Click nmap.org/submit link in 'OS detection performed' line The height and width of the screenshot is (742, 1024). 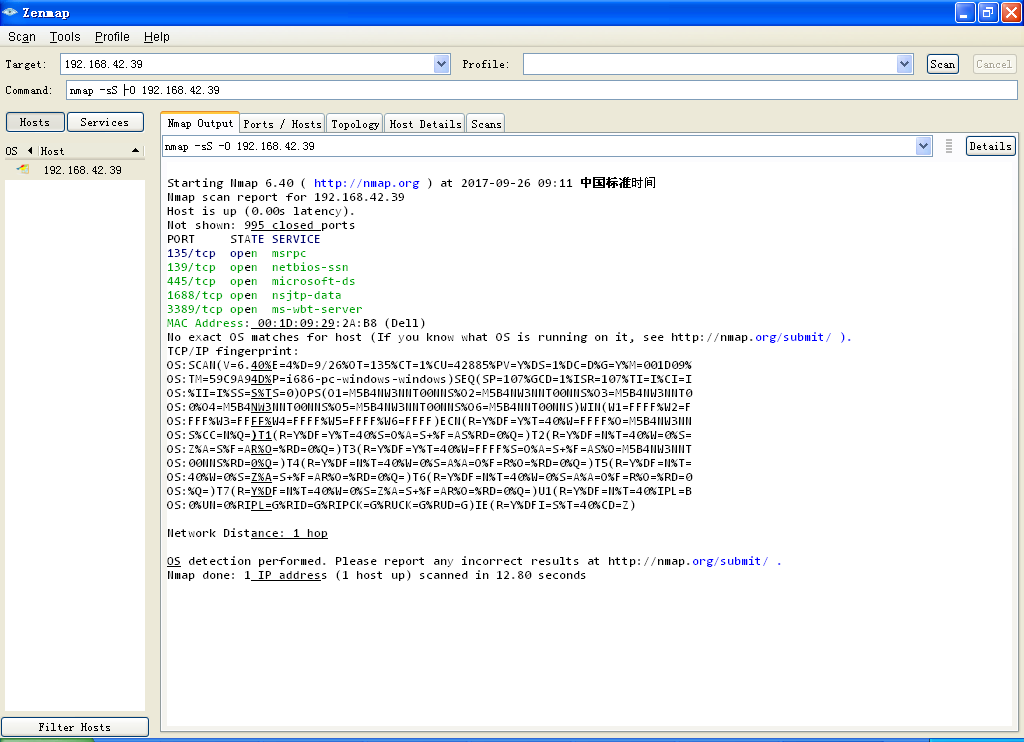coord(688,561)
